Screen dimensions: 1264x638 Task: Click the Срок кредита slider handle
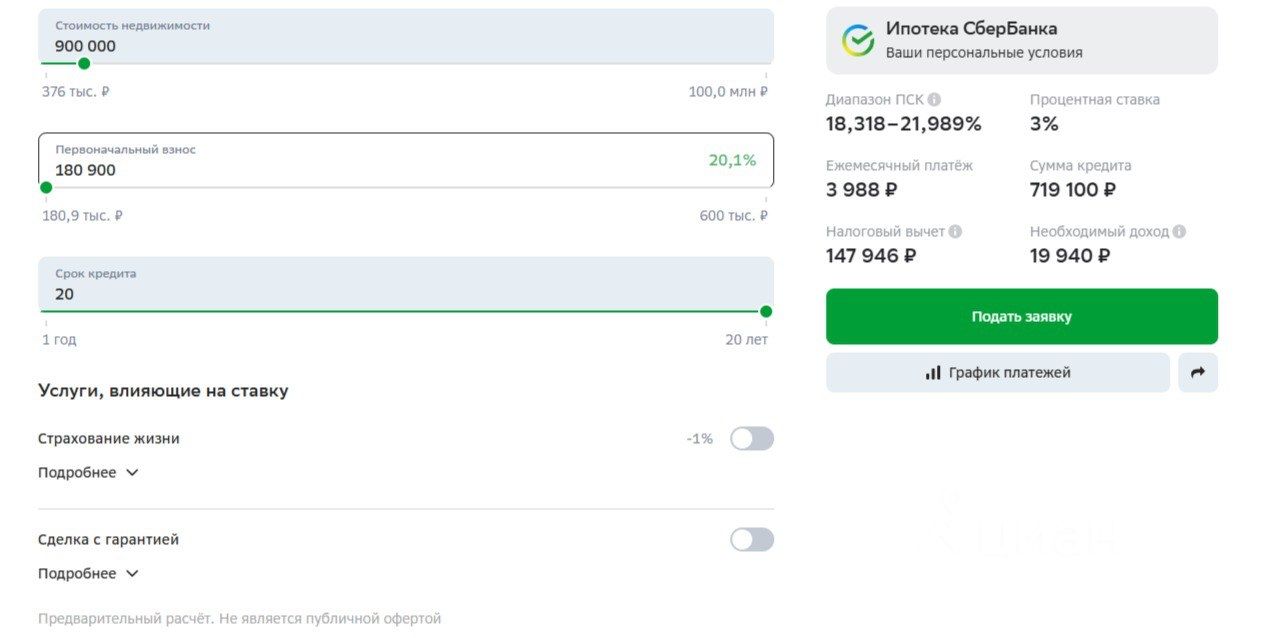(766, 311)
